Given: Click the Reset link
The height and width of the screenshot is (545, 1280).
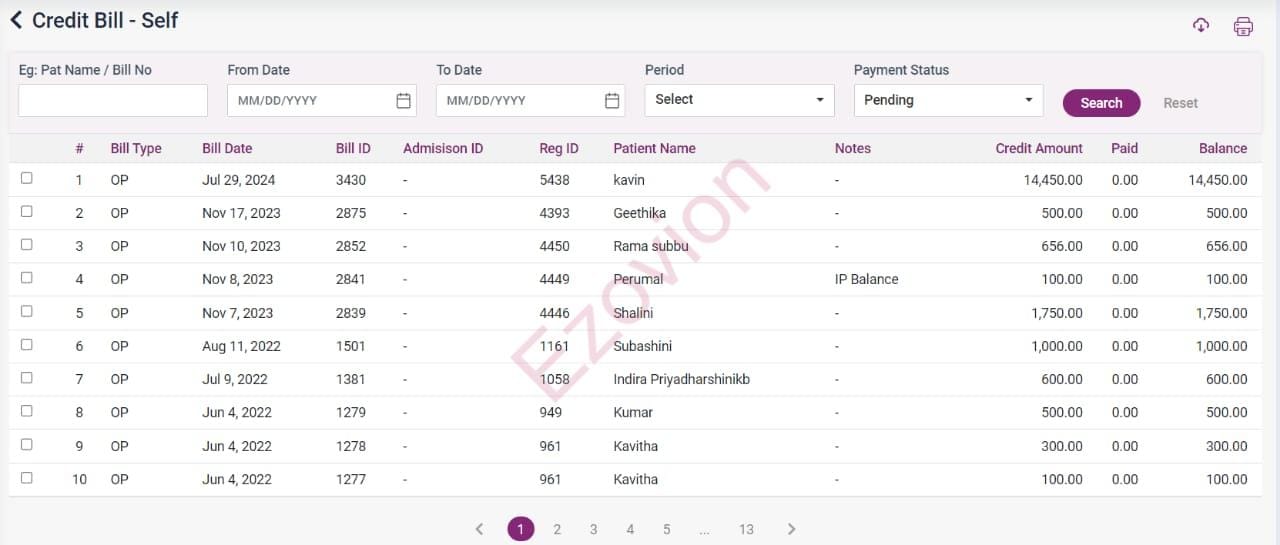Looking at the screenshot, I should (1180, 103).
